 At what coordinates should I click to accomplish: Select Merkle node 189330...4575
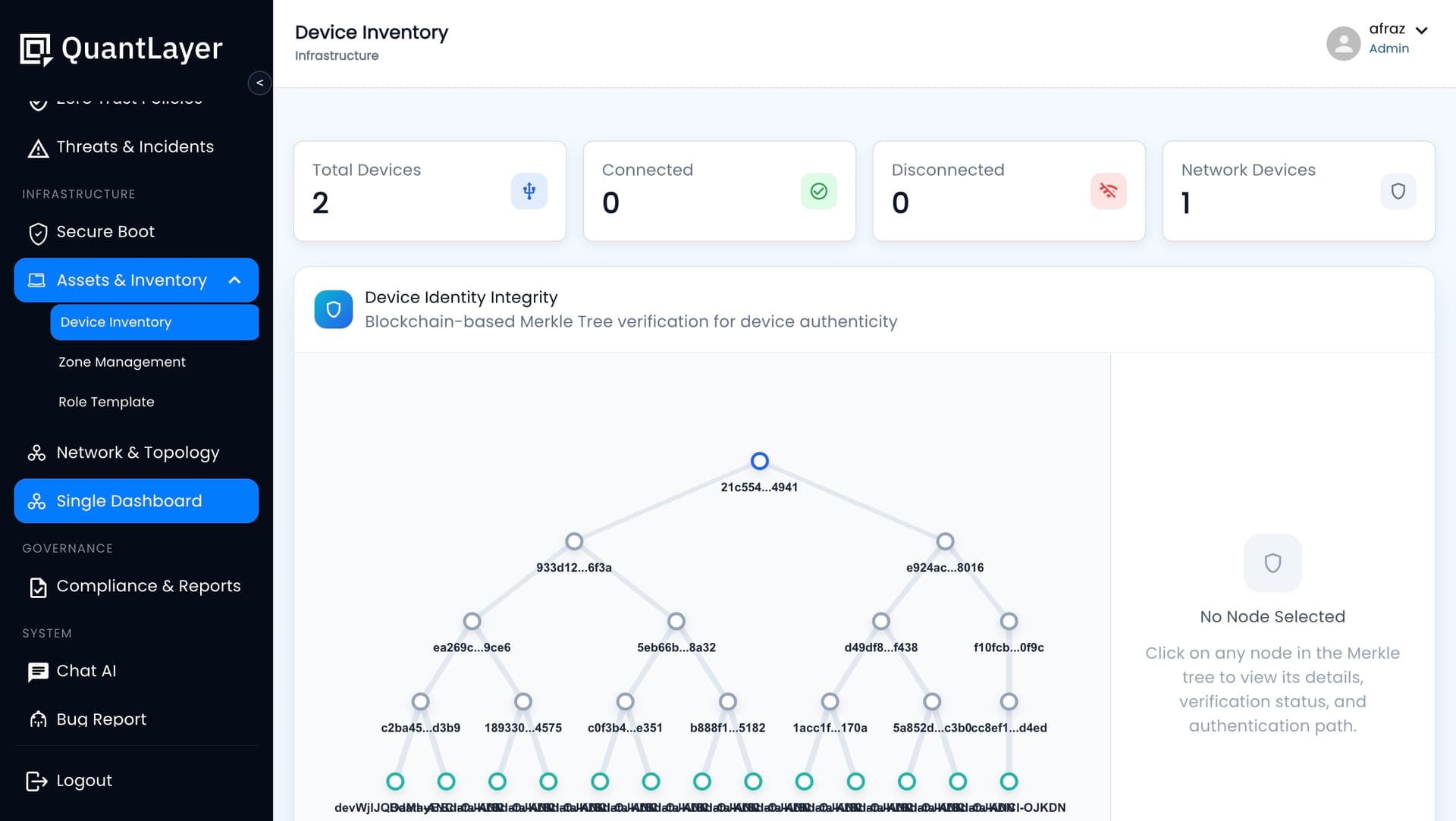522,701
